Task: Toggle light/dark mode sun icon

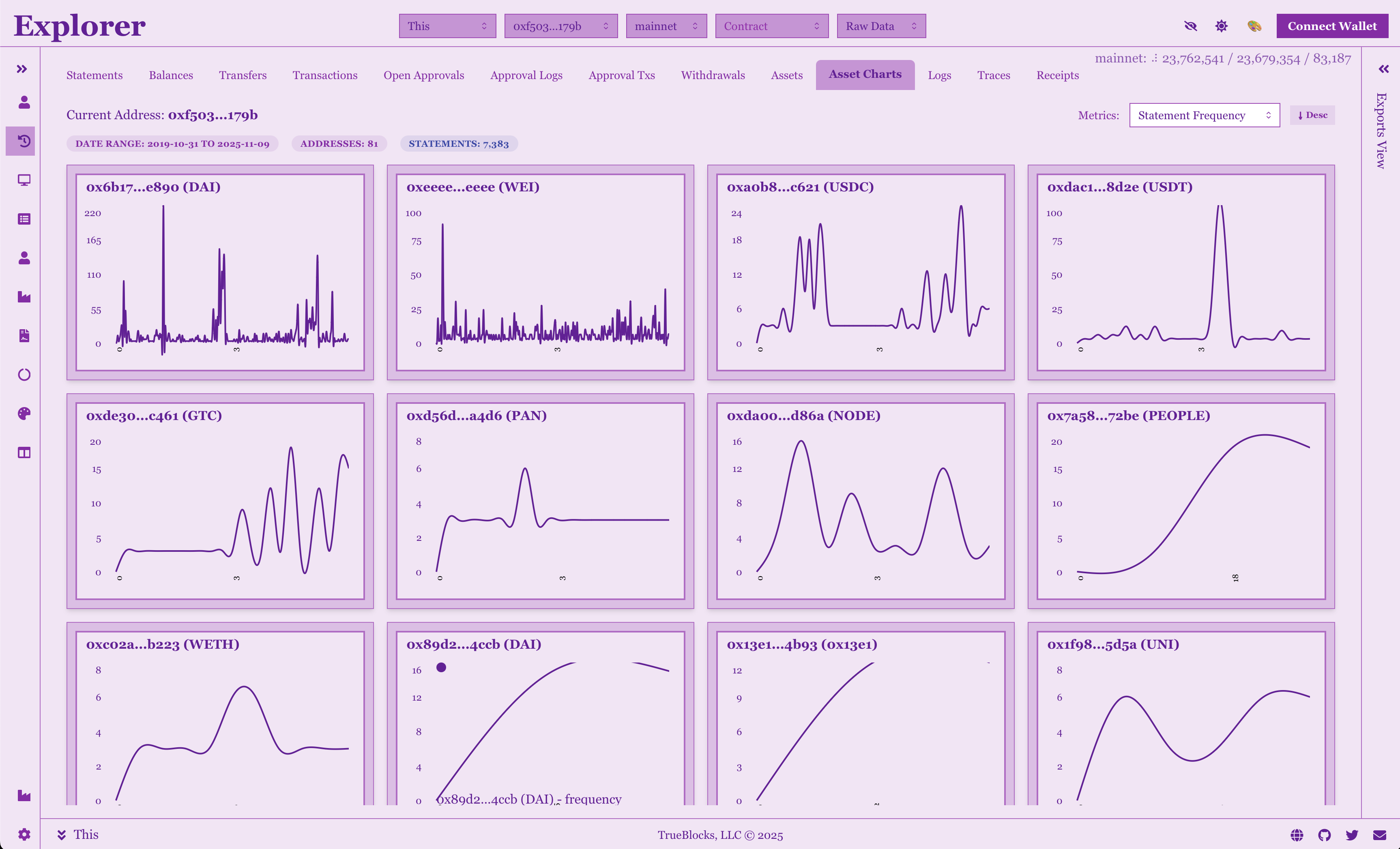Action: 1222,26
